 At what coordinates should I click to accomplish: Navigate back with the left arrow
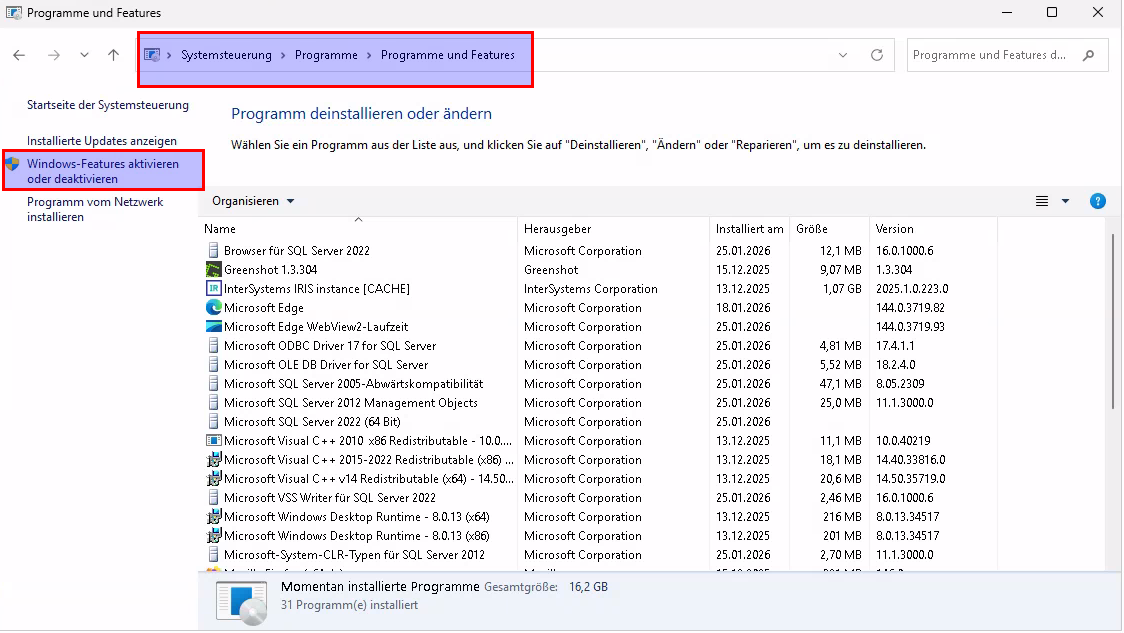click(x=19, y=55)
